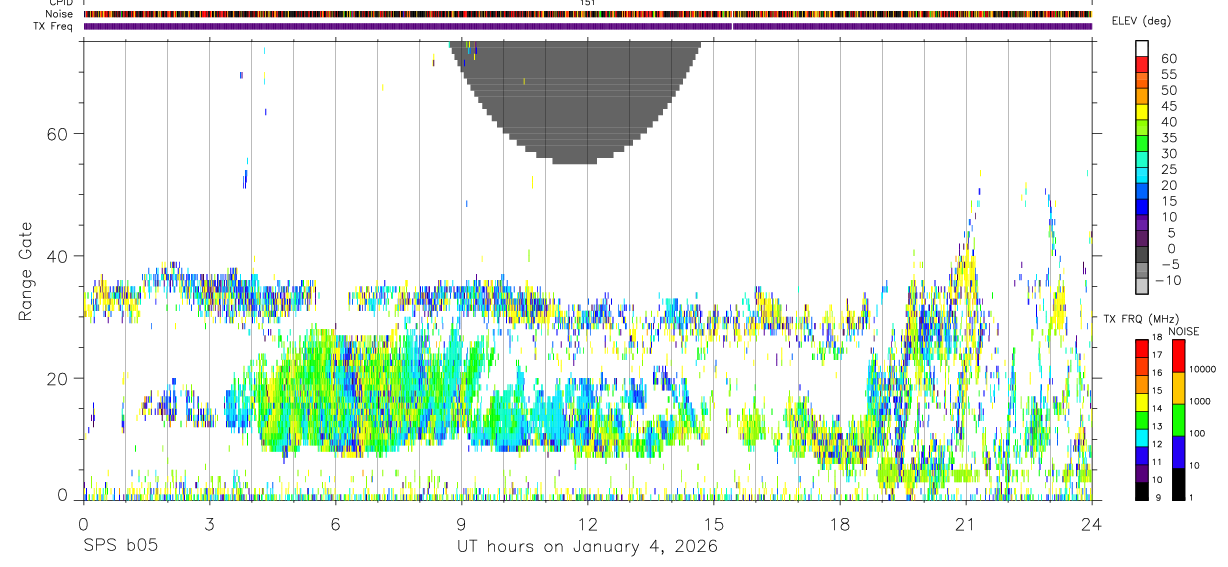The image size is (1228, 567).
Task: Click the UT hours on January 4, 2026 label
Action: (587, 547)
